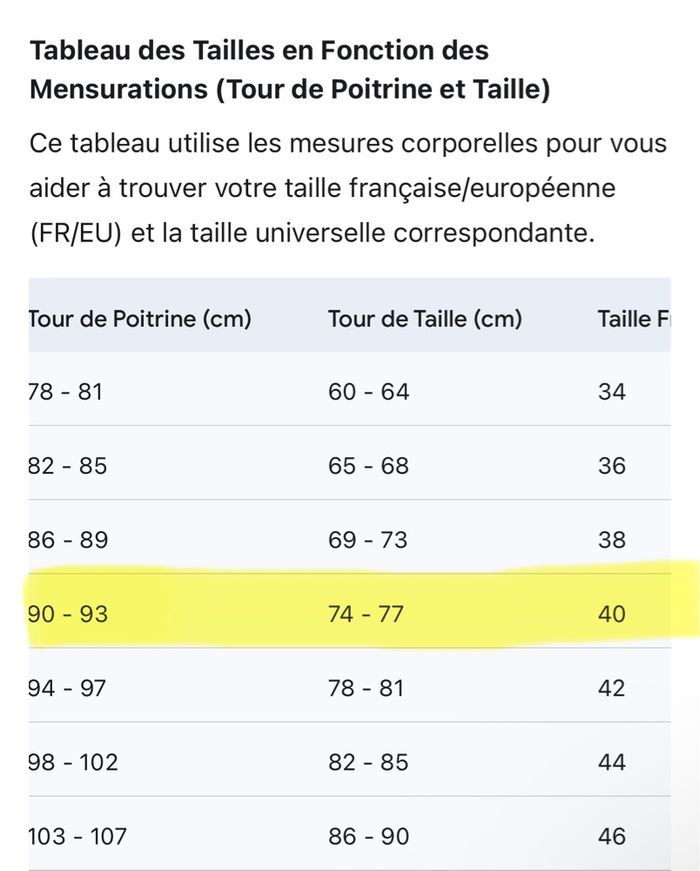Click the '65 - 68' waist cell
This screenshot has height=871, width=700.
pyautogui.click(x=368, y=465)
